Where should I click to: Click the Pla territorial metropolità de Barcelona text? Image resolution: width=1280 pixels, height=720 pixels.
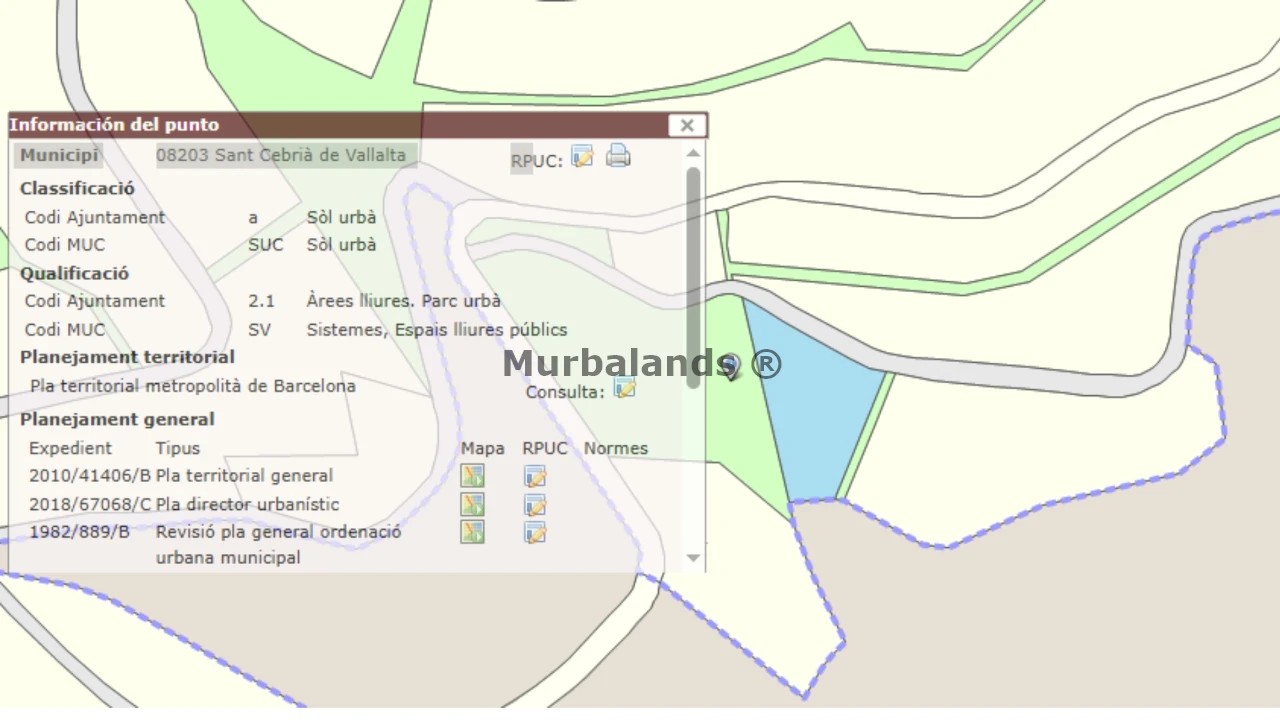point(192,386)
